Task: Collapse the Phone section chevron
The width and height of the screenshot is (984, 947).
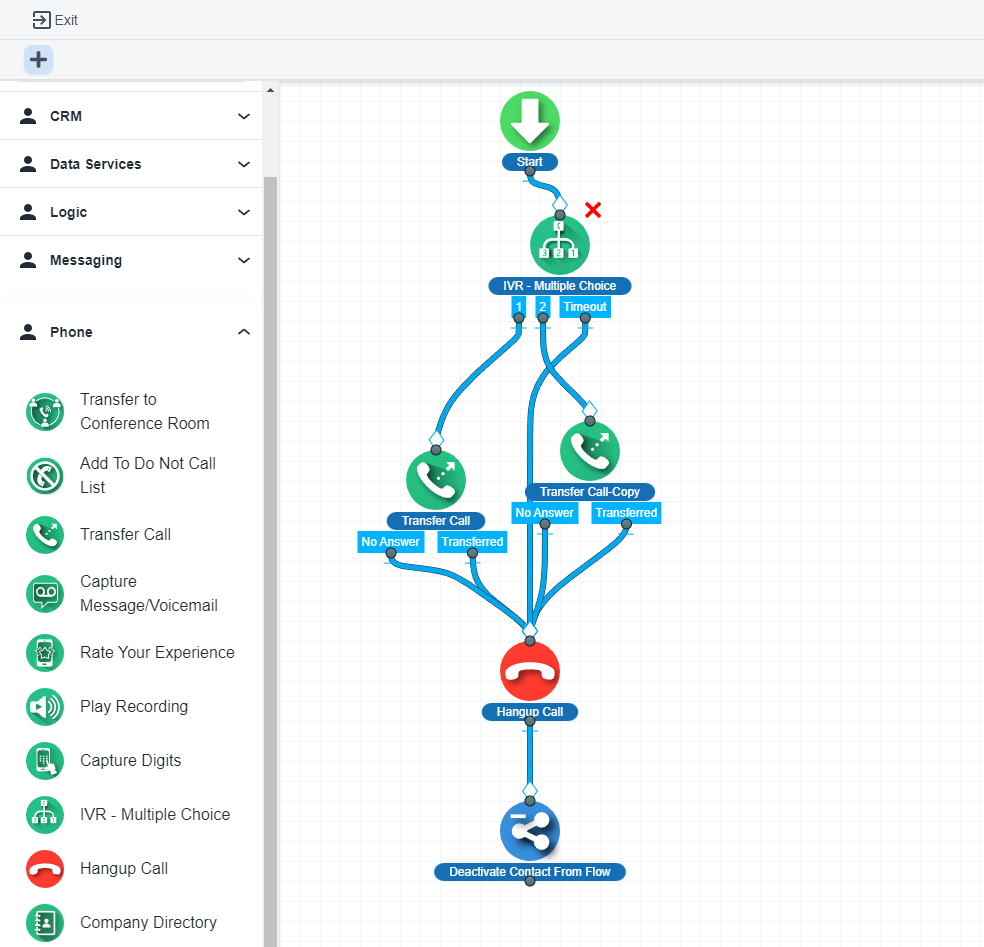Action: pos(243,332)
